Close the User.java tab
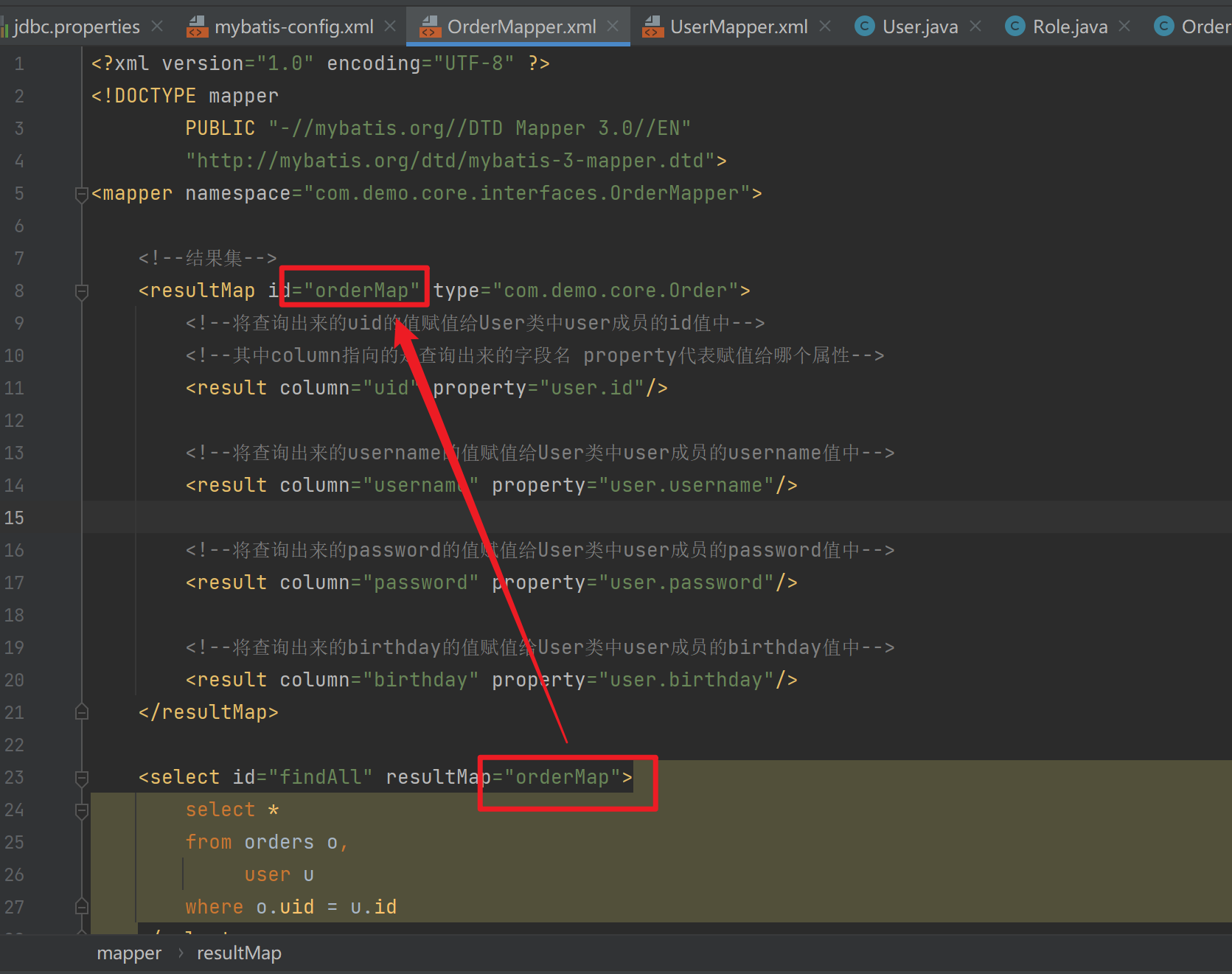Image resolution: width=1232 pixels, height=974 pixels. 975,27
